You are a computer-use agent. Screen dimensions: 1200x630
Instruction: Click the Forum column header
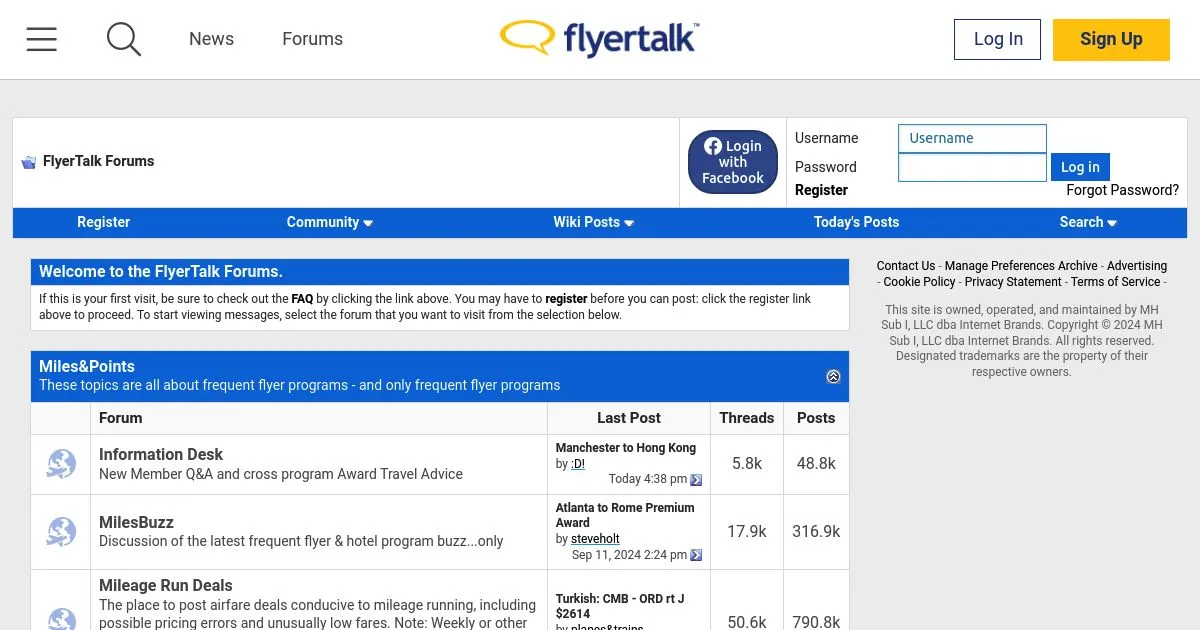pyautogui.click(x=120, y=418)
